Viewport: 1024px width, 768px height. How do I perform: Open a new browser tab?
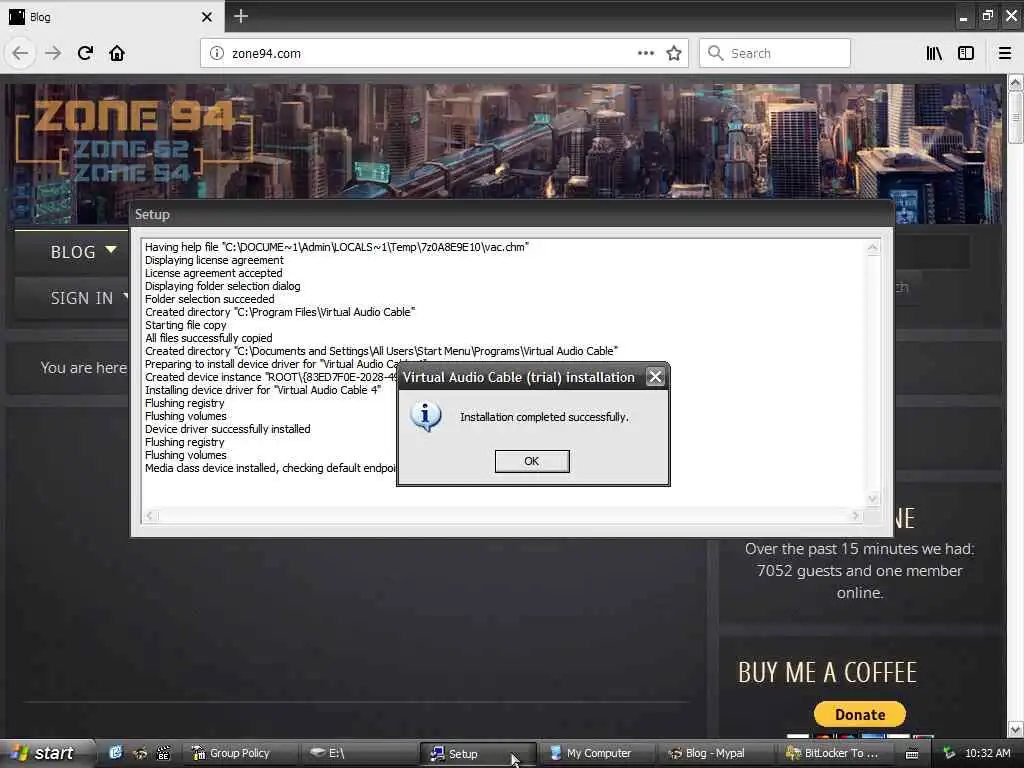click(x=240, y=16)
